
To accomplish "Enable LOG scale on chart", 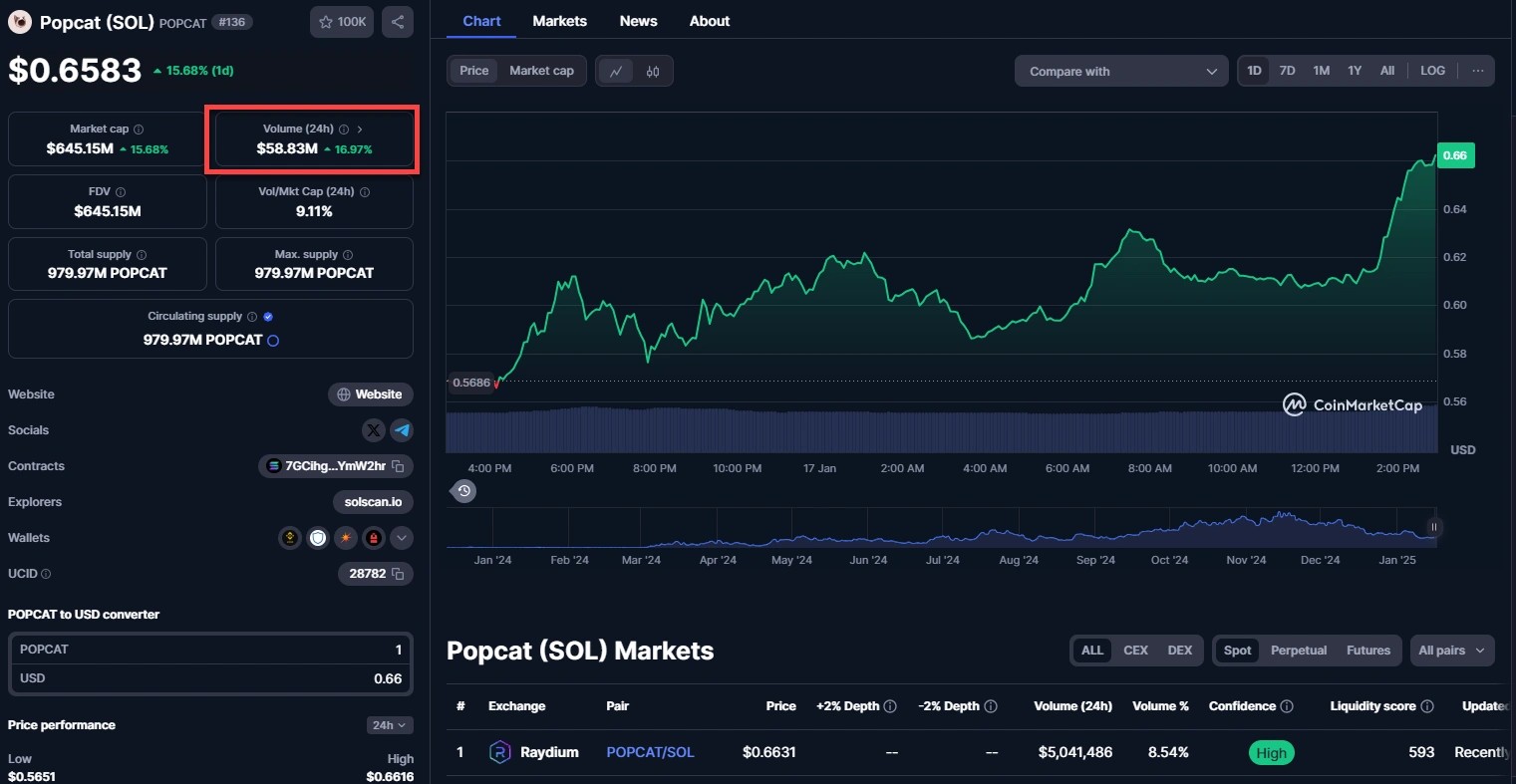I will pyautogui.click(x=1432, y=71).
